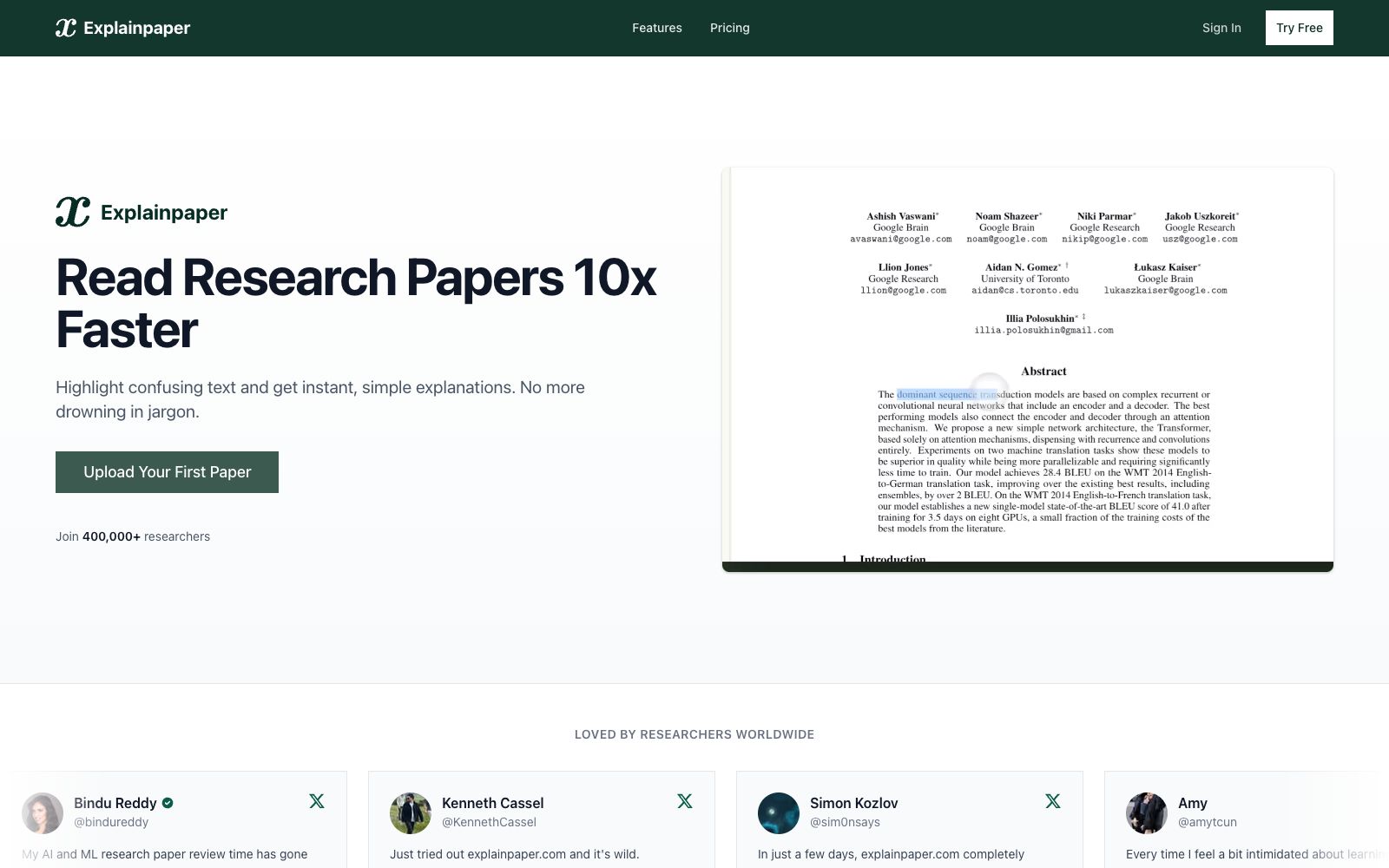Click Kenneth Cassel's profile avatar

(411, 813)
